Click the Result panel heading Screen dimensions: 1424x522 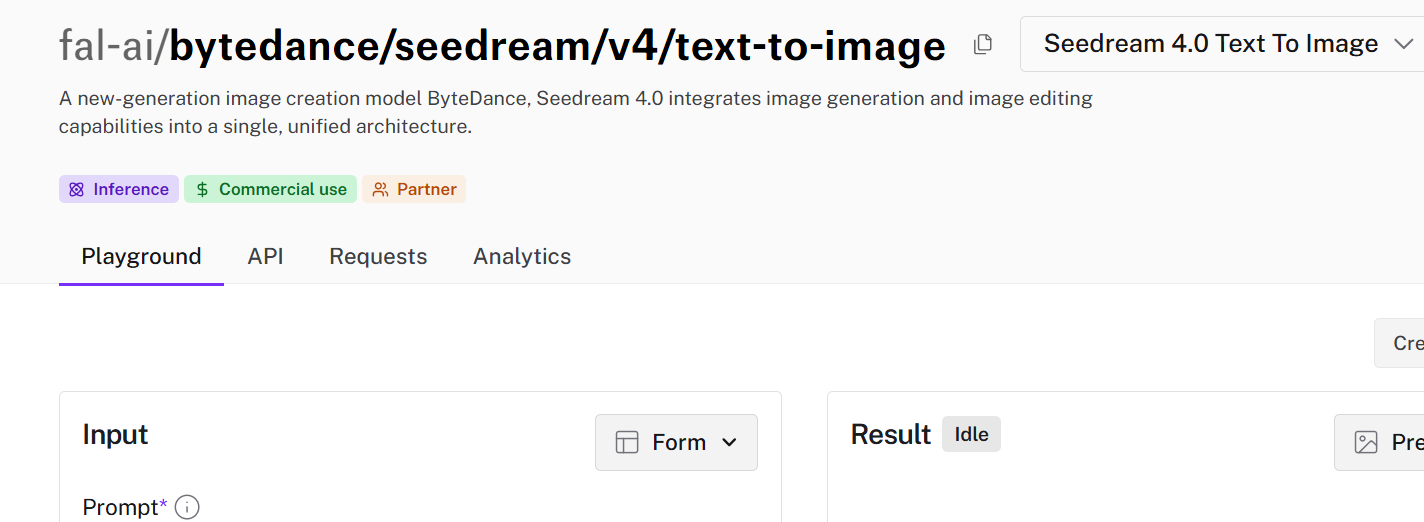tap(891, 434)
